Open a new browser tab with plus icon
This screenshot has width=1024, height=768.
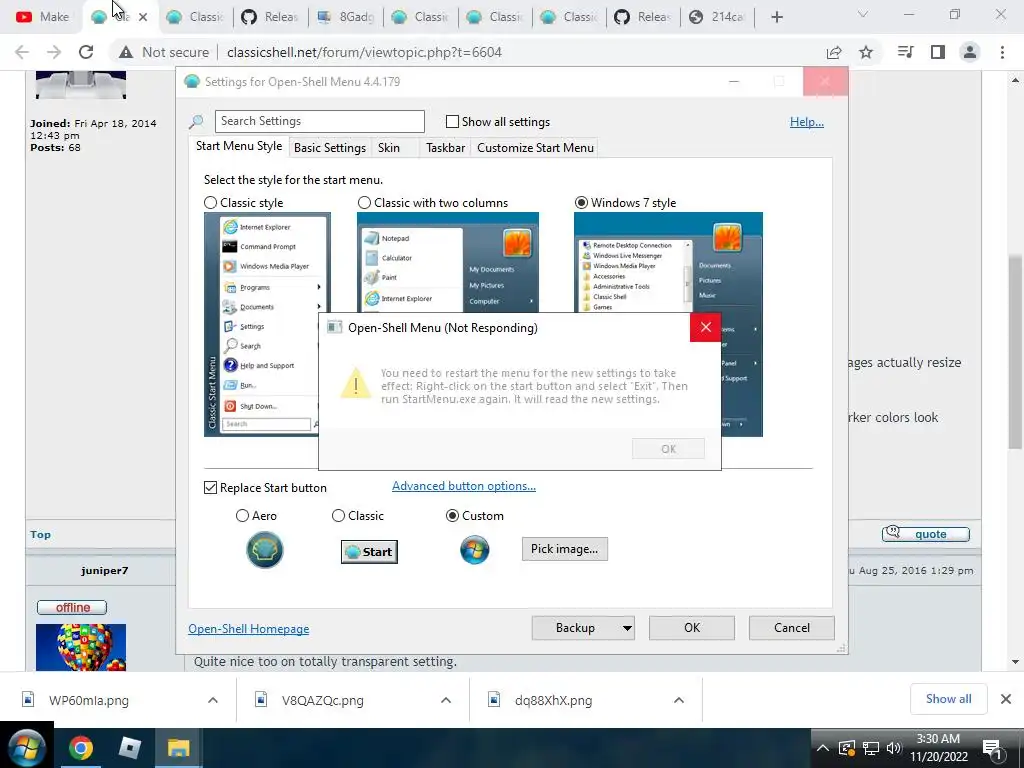776,17
